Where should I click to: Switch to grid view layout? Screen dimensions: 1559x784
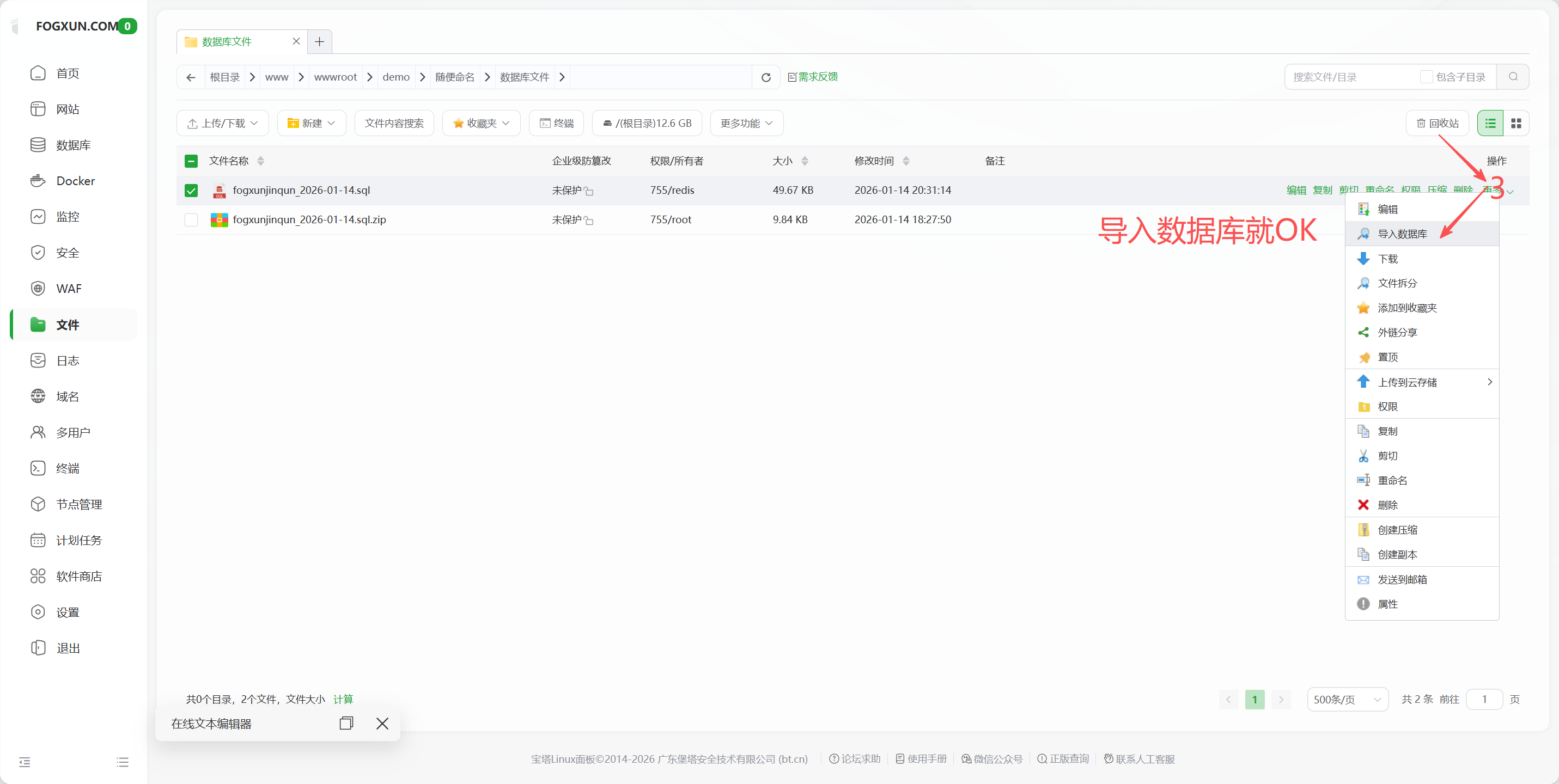(x=1517, y=123)
